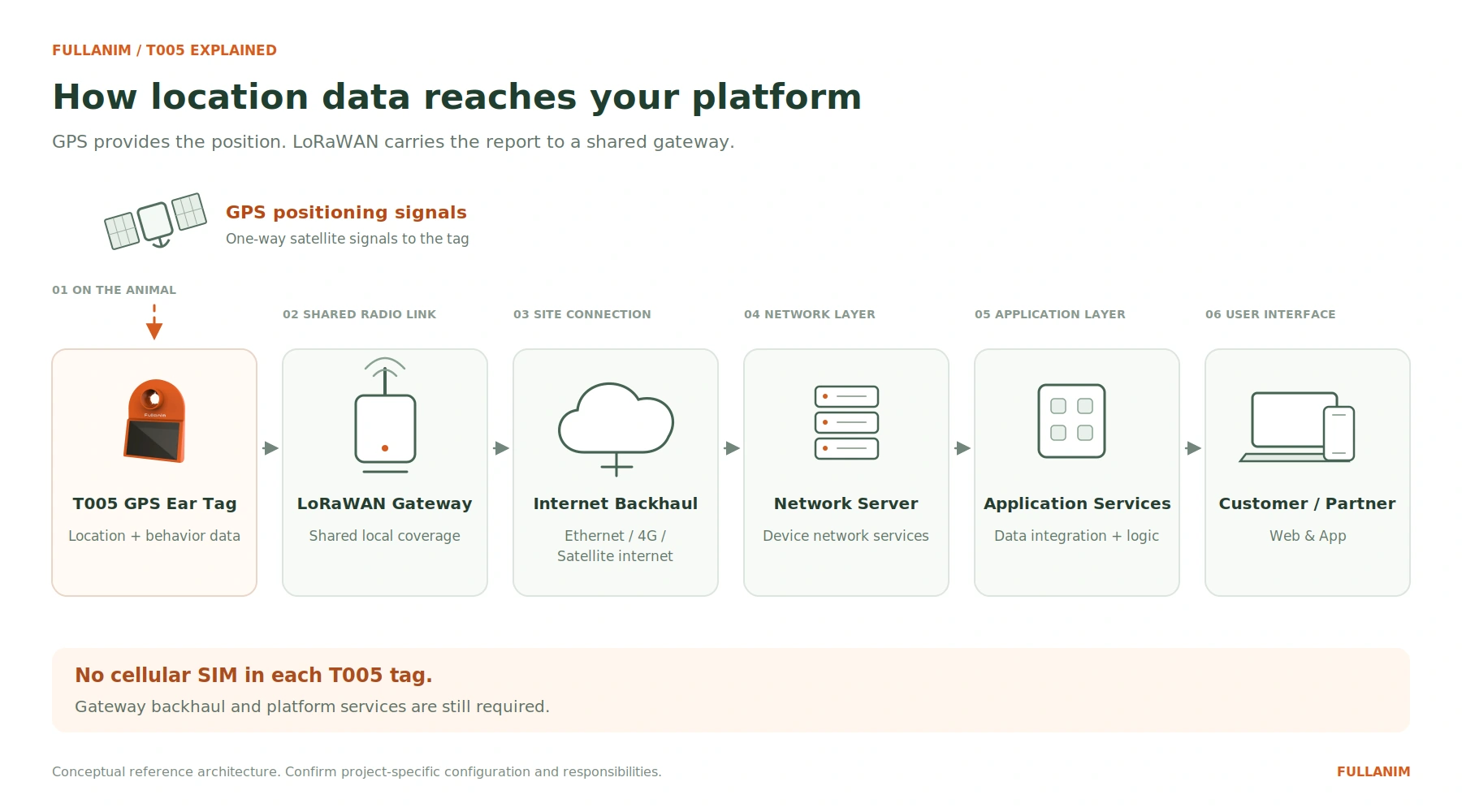Click the conceptual reference architecture footnote

point(357,772)
